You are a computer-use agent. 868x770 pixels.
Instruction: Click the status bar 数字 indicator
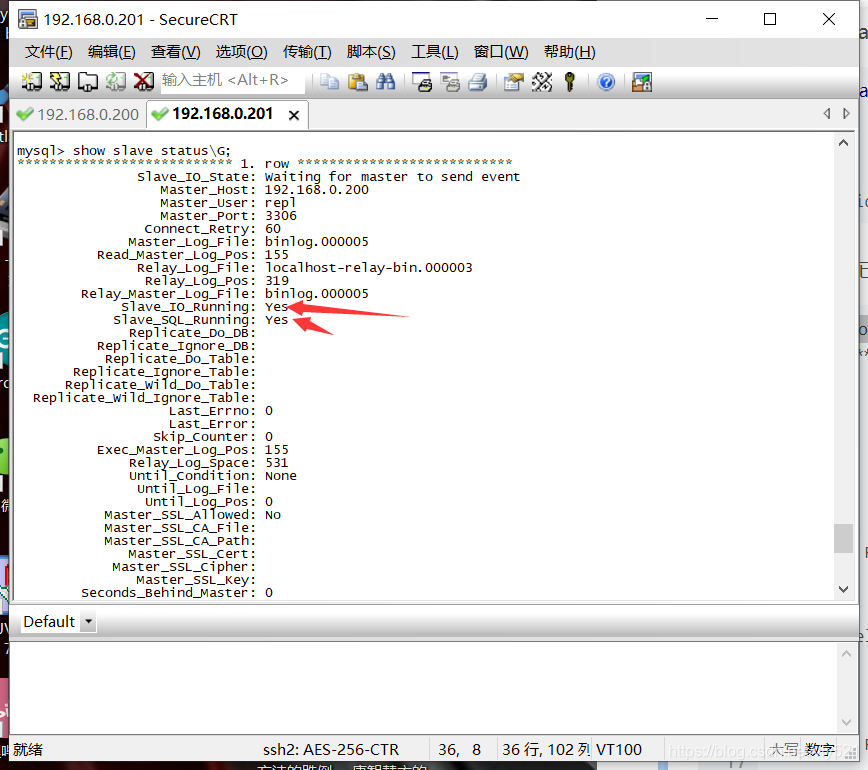[x=819, y=750]
